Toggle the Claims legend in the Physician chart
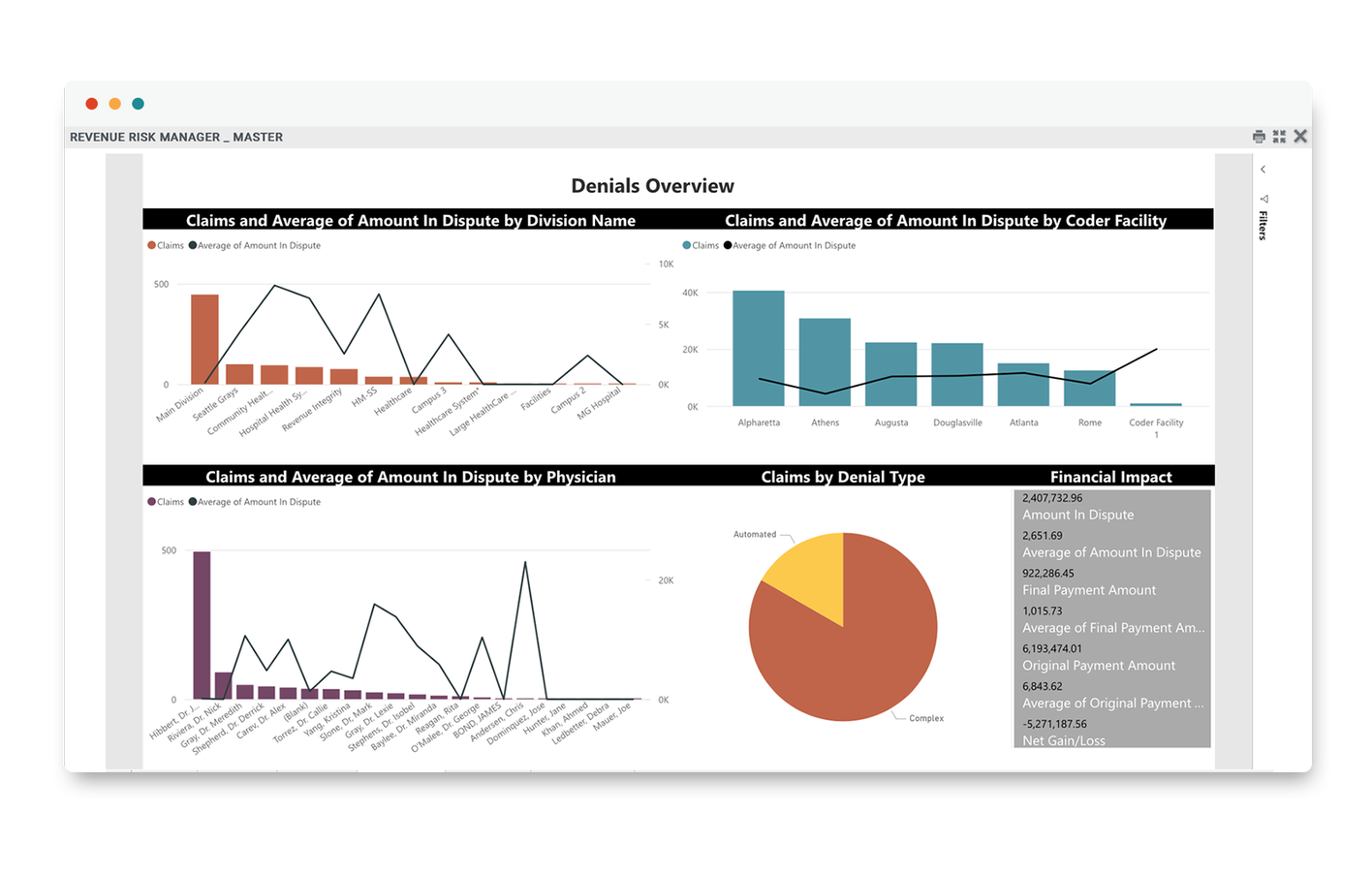The width and height of the screenshot is (1372, 876). point(167,501)
